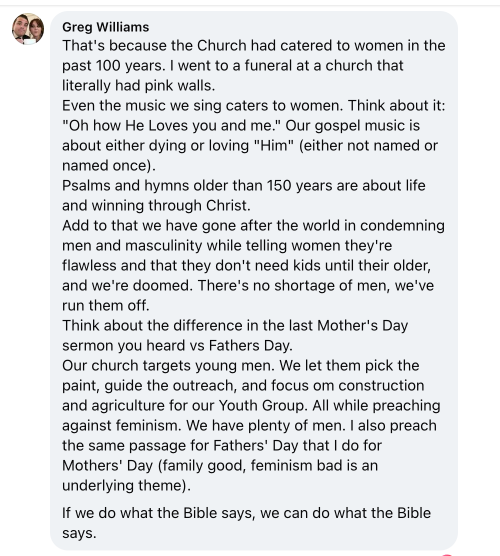Click the words "underlying theme" in the comment
This screenshot has width=500, height=556.
[x=124, y=485]
